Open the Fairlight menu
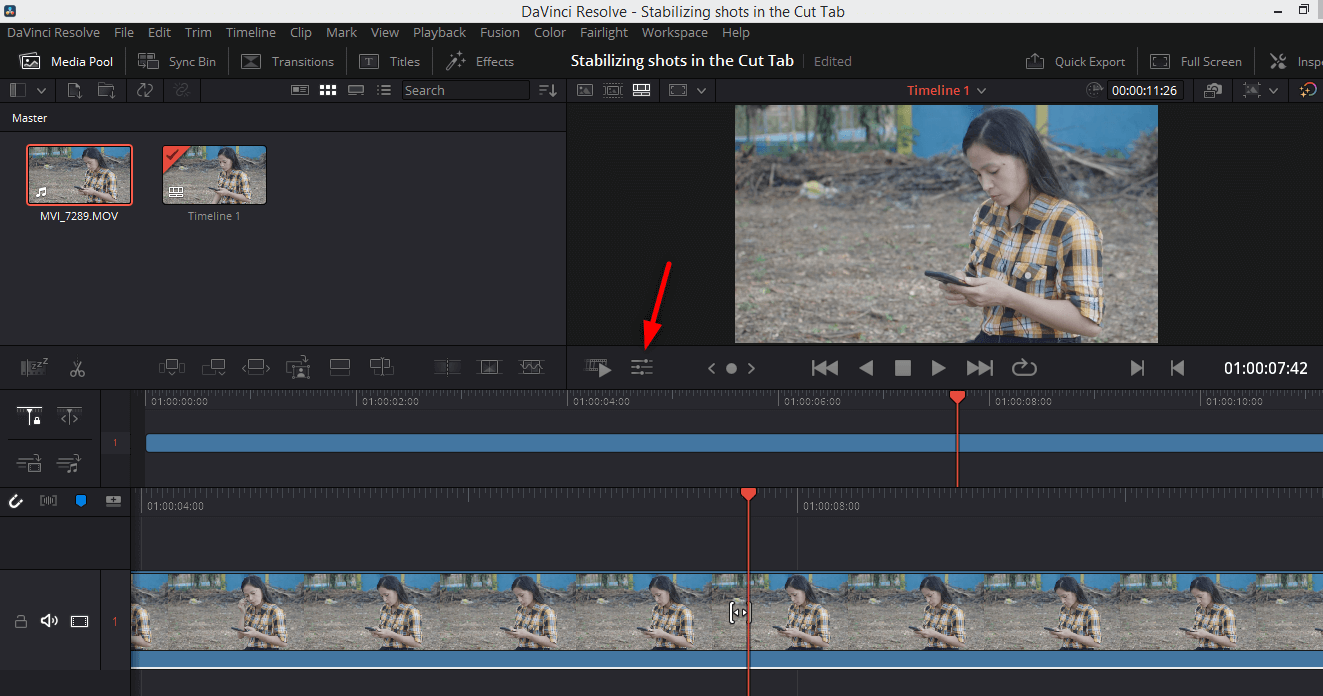The width and height of the screenshot is (1323, 696). pos(604,32)
